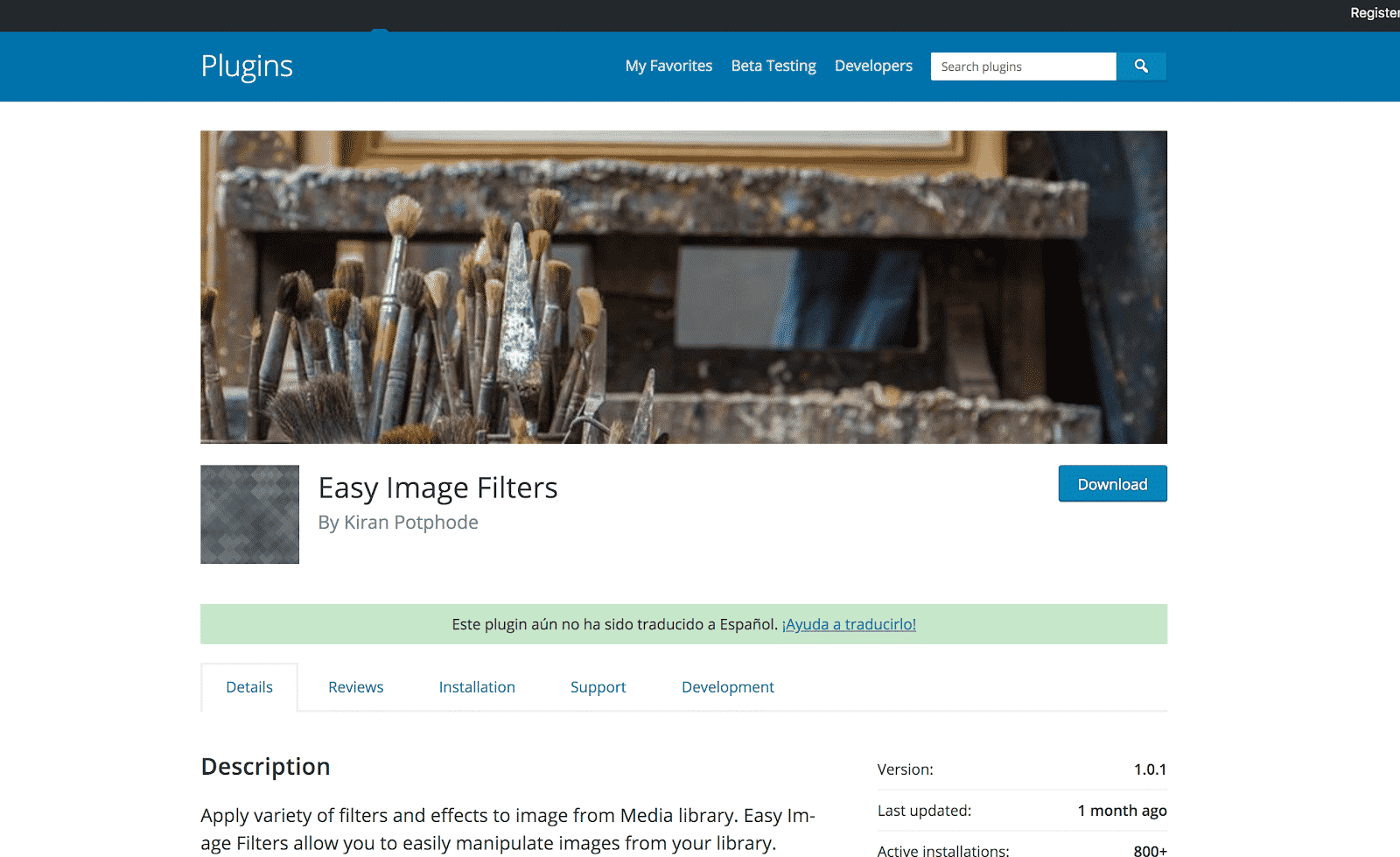Open the Plugins heading link
Image resolution: width=1400 pixels, height=857 pixels.
click(x=247, y=67)
